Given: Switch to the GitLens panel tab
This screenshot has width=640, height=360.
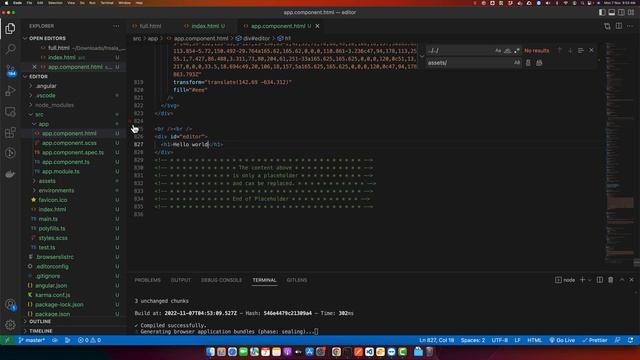Looking at the screenshot, I should tap(297, 280).
